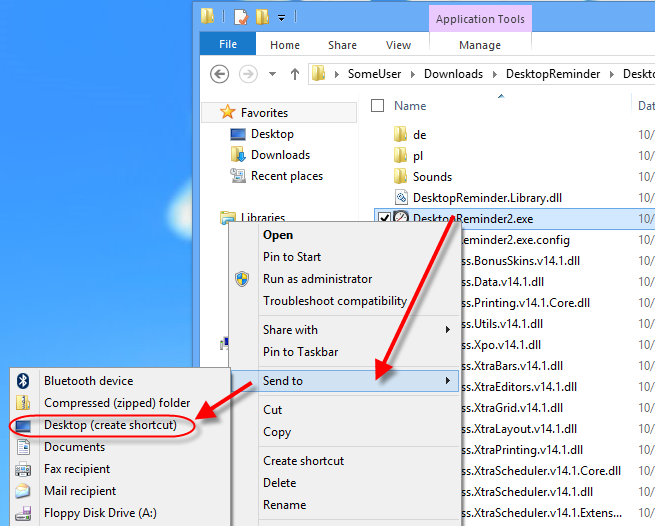This screenshot has width=655, height=526.
Task: Click the Documents icon in submenu
Action: point(23,447)
